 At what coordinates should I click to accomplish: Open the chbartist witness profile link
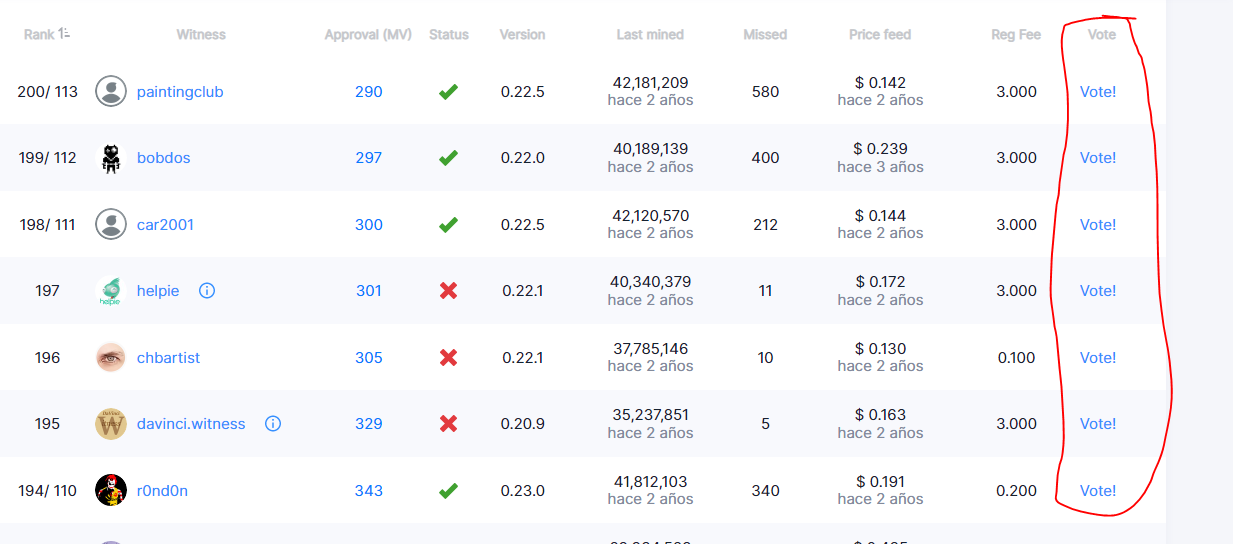168,358
